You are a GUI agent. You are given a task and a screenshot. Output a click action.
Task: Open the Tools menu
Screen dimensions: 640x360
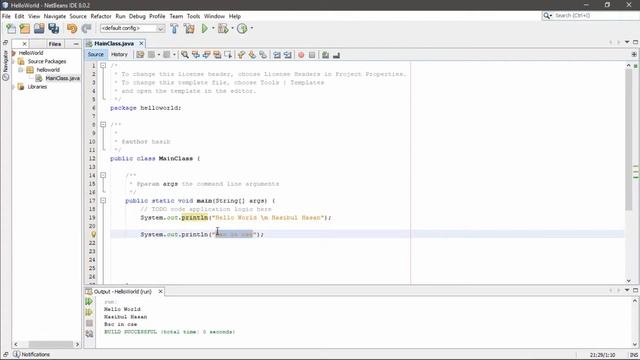tap(193, 16)
